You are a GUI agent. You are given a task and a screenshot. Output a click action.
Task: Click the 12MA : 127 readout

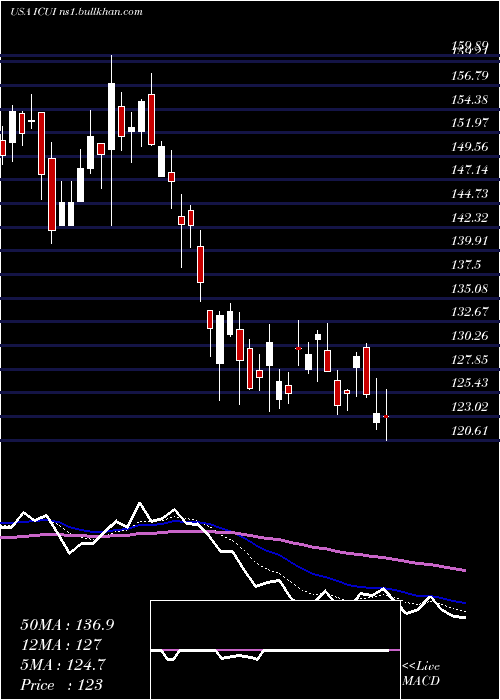61,645
